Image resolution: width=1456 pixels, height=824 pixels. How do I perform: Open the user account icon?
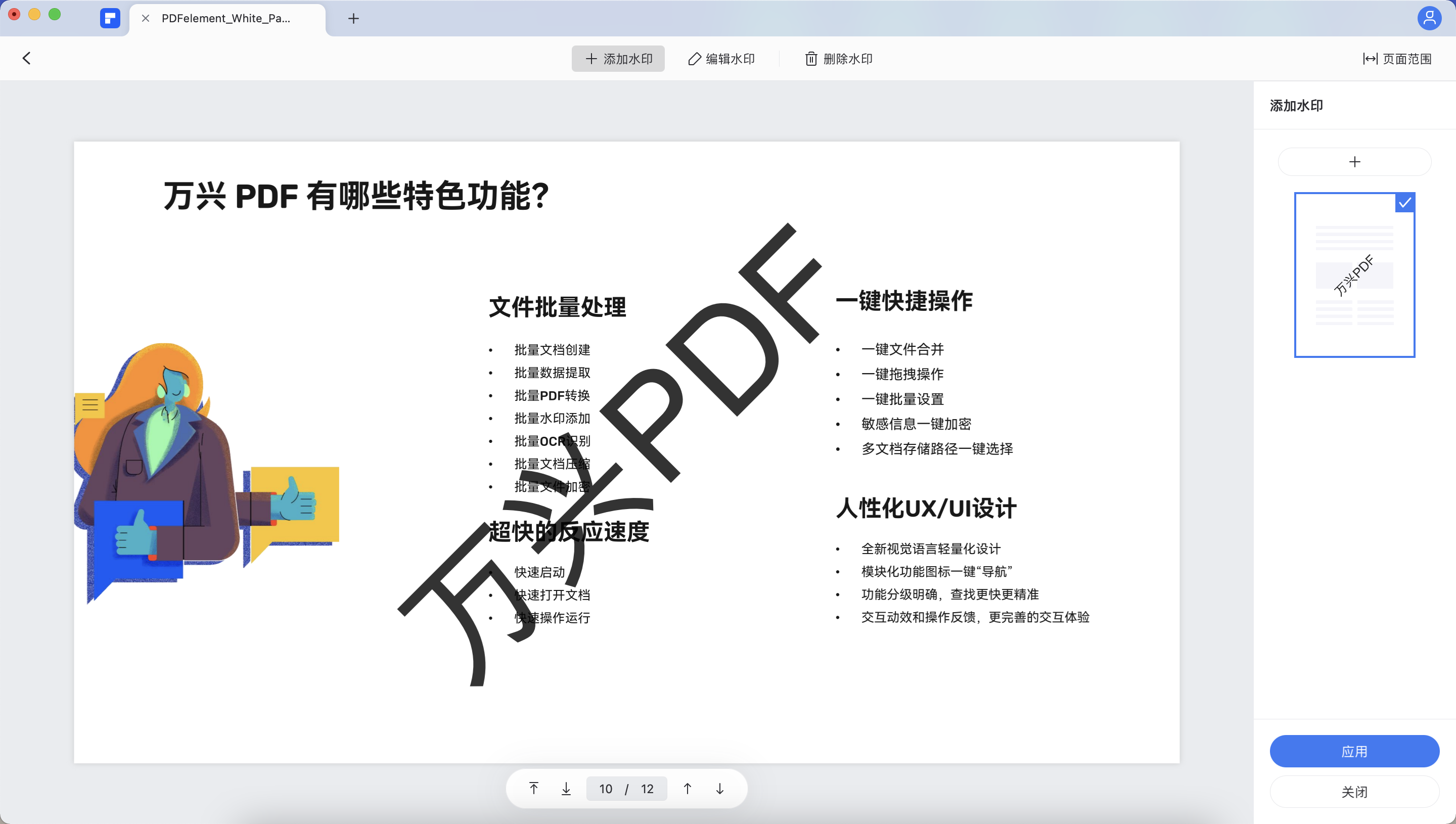pos(1429,18)
